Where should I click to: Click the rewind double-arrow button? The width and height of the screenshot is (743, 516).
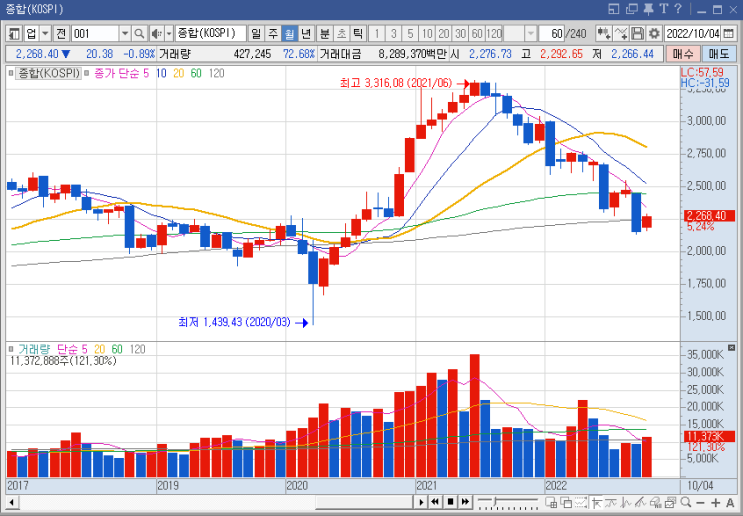[435, 502]
